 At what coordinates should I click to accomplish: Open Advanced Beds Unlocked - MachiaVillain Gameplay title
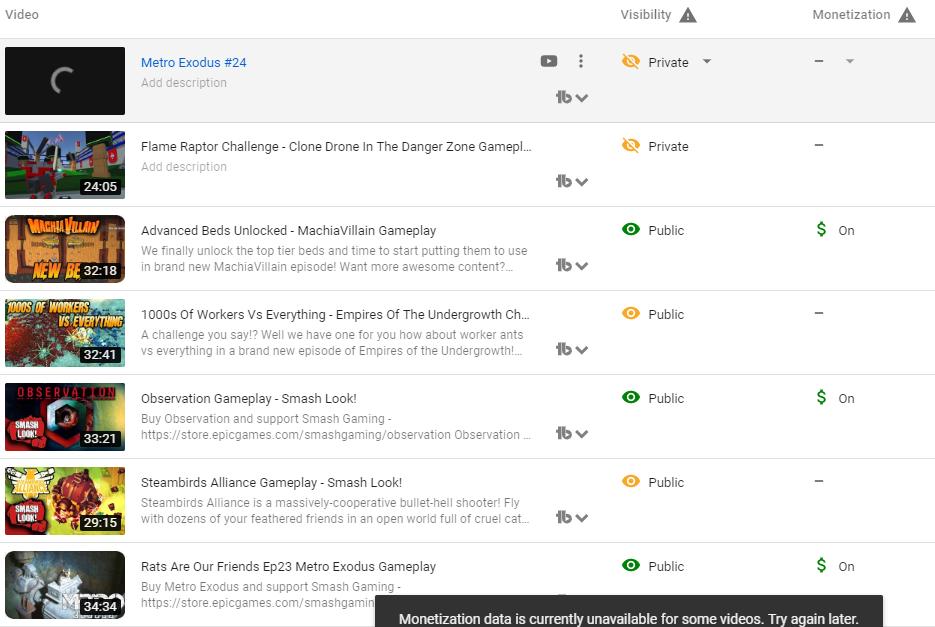(289, 231)
